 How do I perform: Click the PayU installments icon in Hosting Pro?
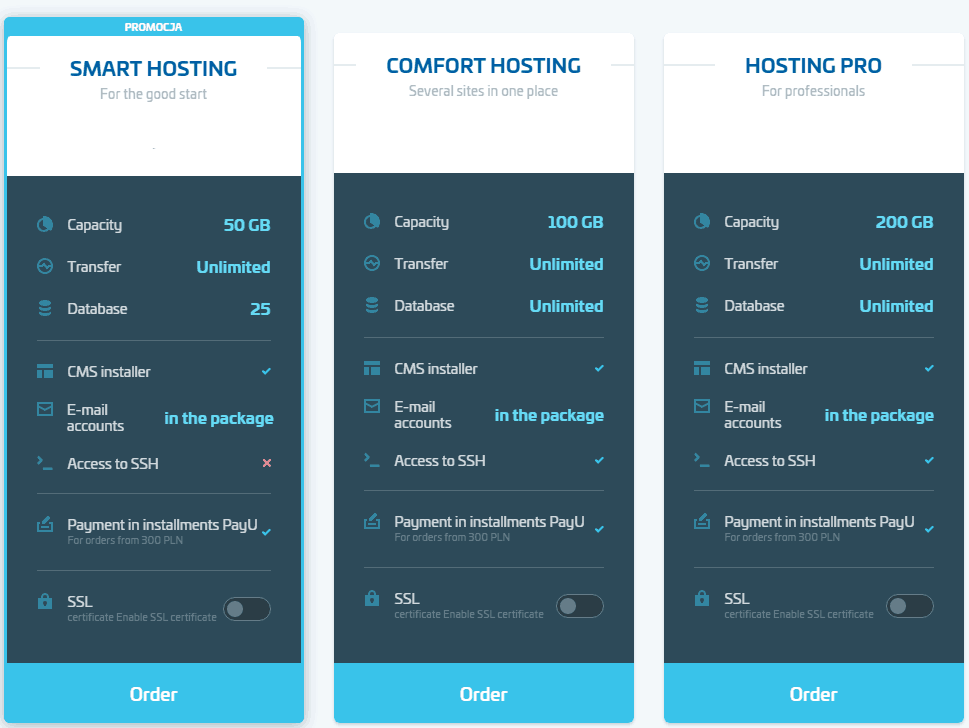701,522
